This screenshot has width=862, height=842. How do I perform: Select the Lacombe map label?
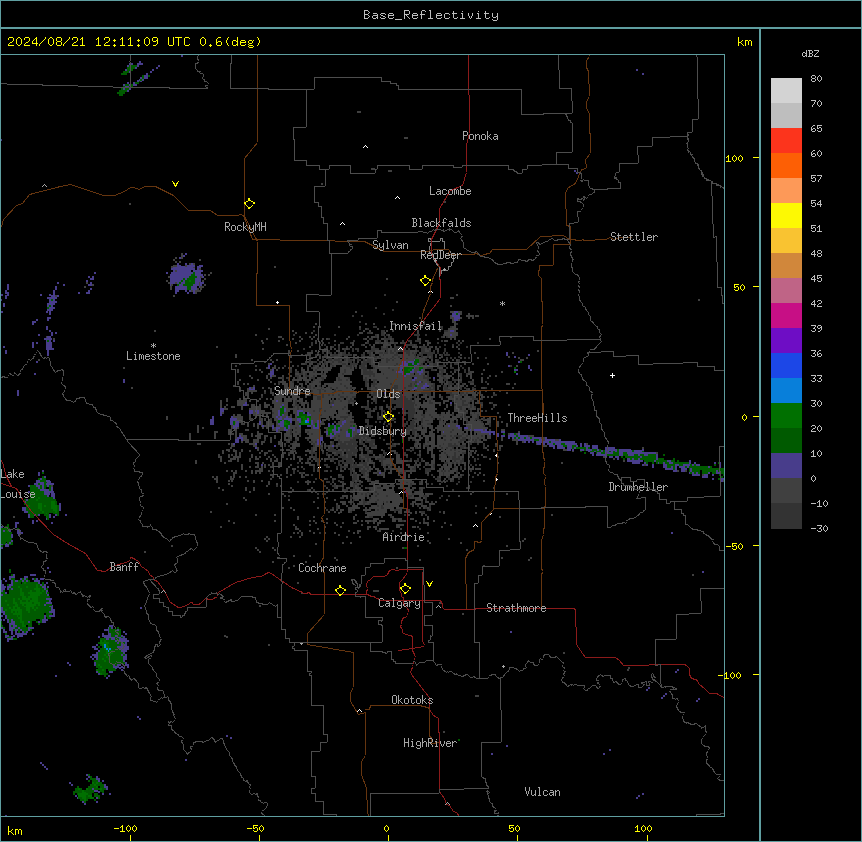tap(450, 191)
